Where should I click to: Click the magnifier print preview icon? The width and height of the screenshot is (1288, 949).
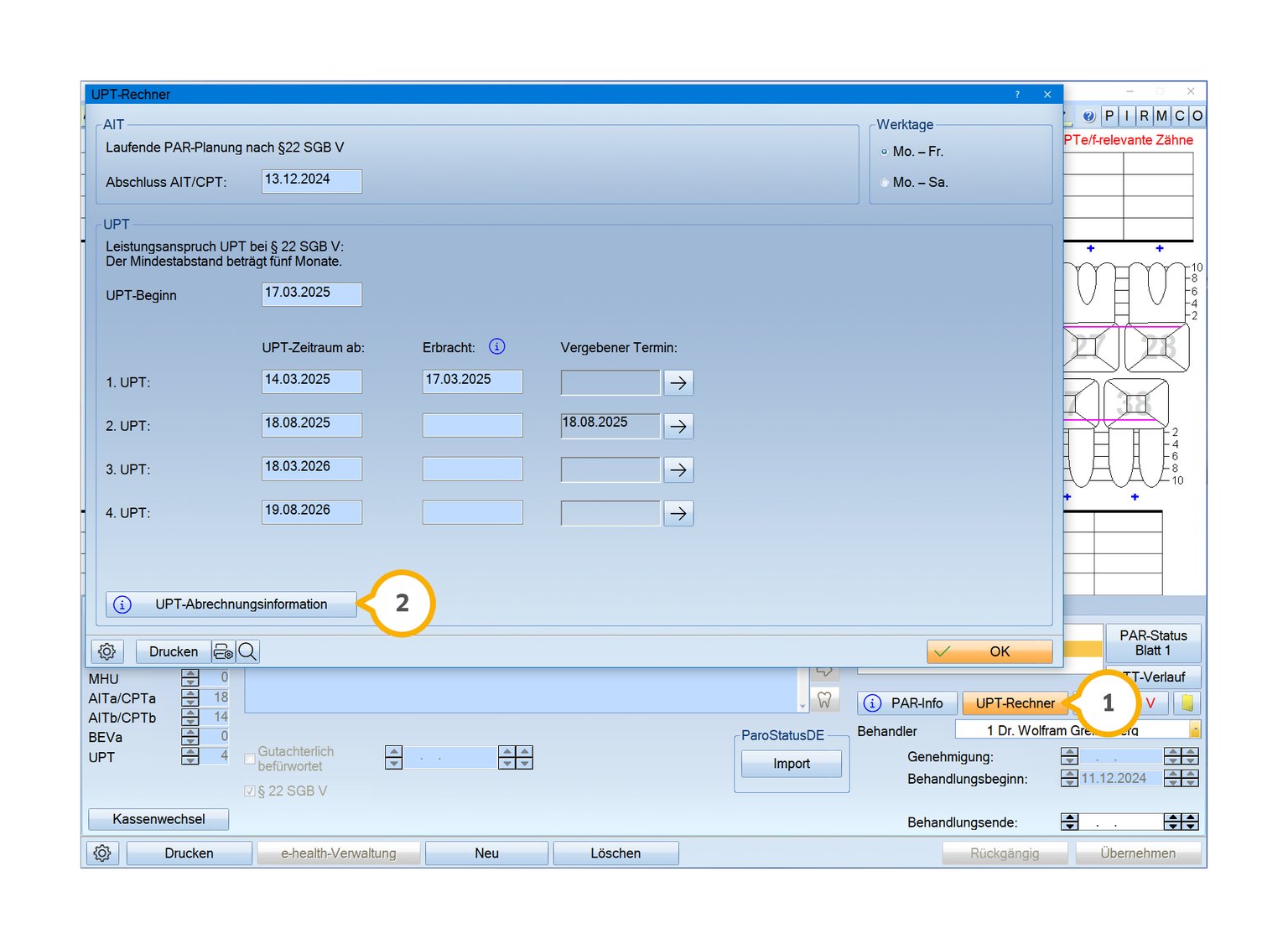tap(247, 651)
